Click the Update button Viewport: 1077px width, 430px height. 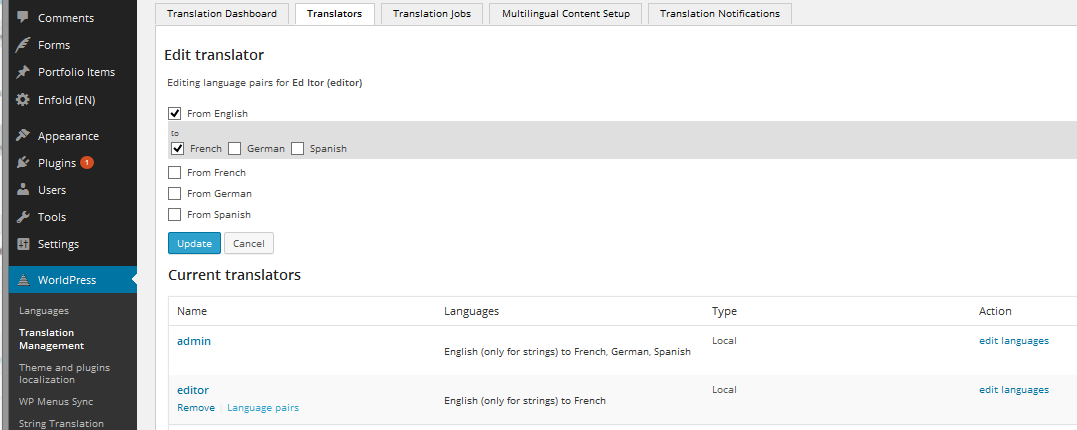194,243
